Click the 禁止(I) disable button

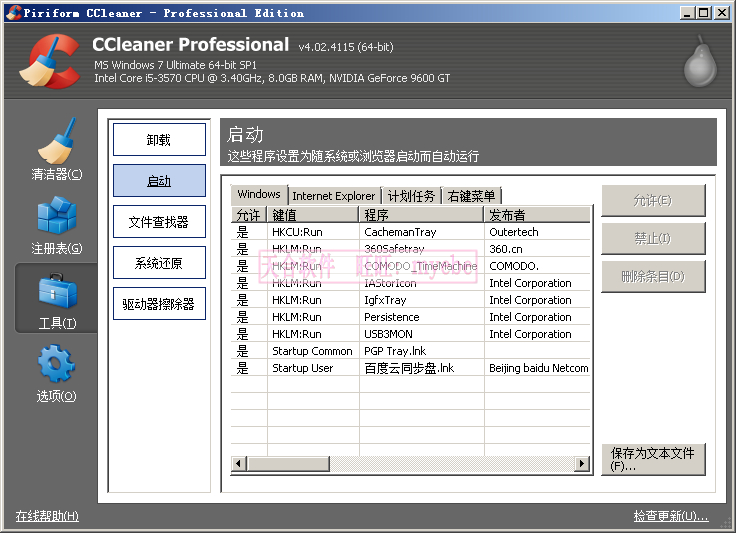pyautogui.click(x=653, y=238)
